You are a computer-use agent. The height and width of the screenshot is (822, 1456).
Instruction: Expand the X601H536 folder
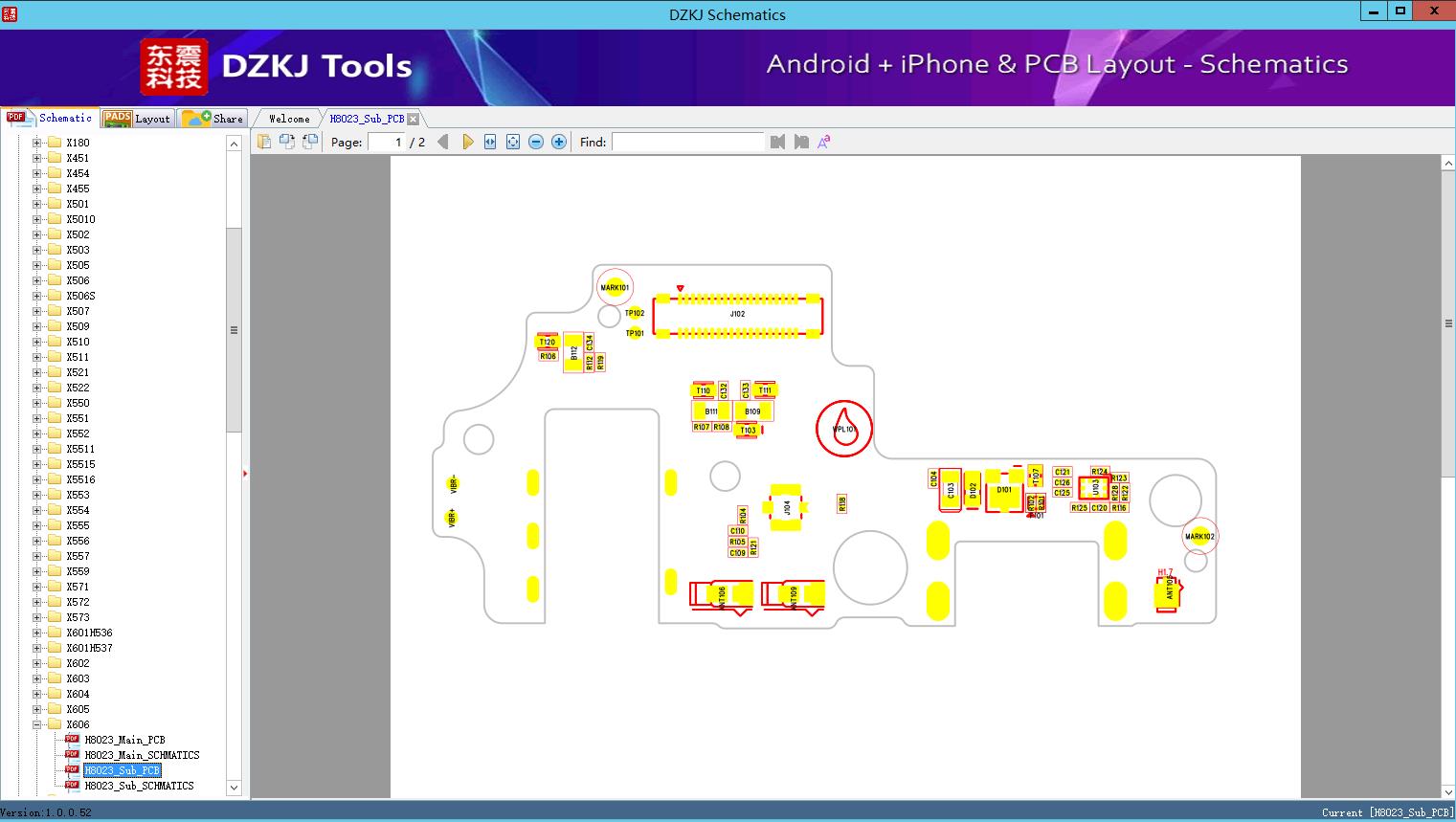36,633
